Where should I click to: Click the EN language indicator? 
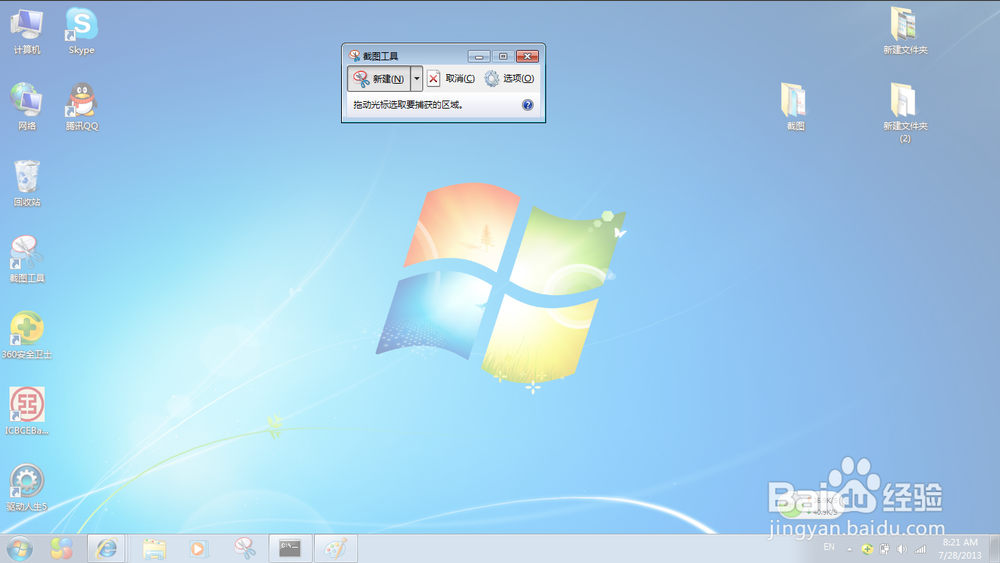pyautogui.click(x=829, y=547)
